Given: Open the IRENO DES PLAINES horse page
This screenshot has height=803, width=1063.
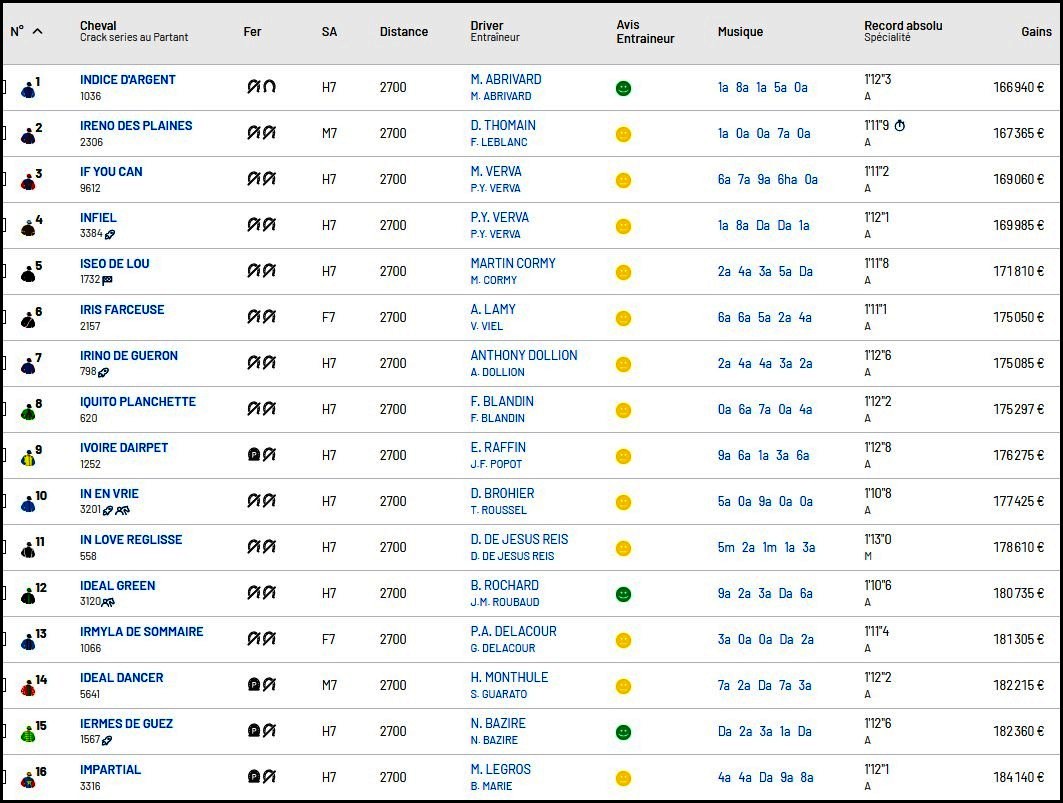Looking at the screenshot, I should (136, 126).
